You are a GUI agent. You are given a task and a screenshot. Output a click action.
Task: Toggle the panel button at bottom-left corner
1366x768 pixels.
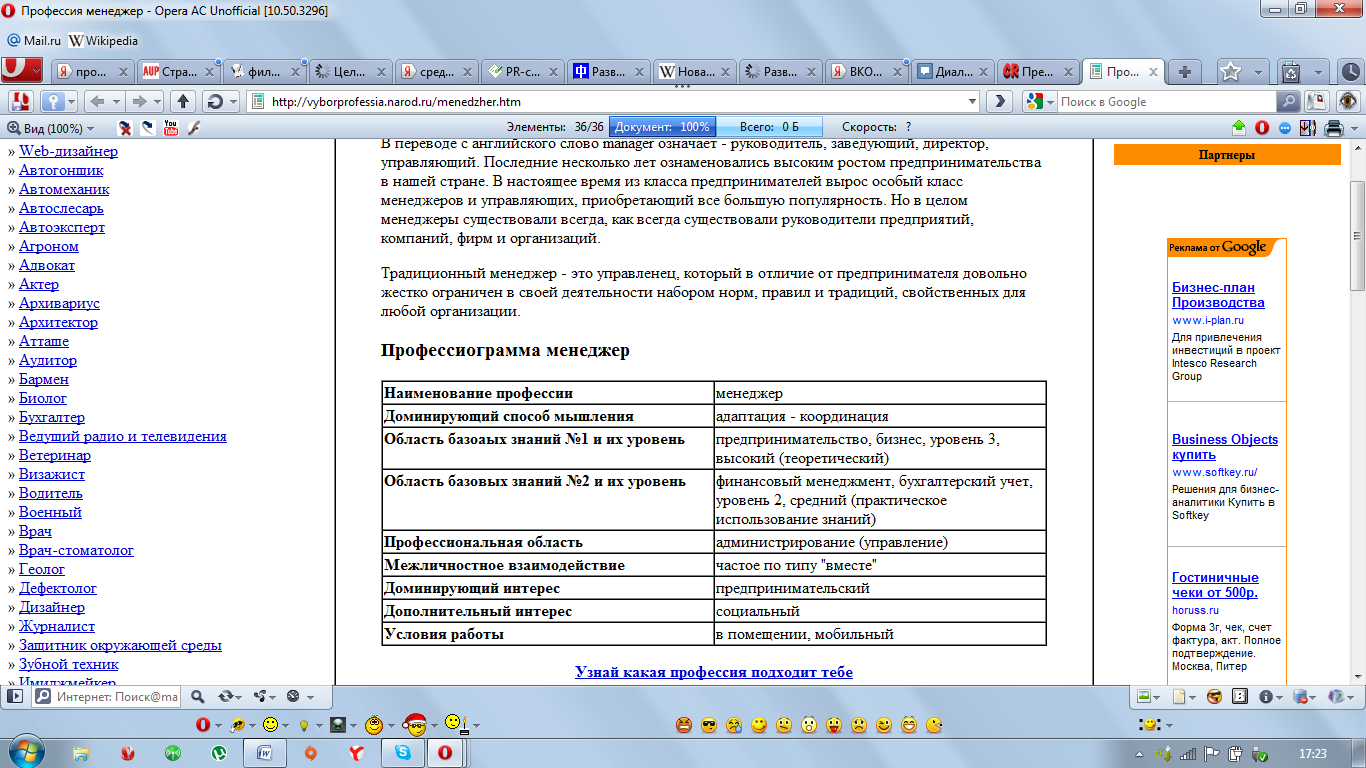coord(15,696)
